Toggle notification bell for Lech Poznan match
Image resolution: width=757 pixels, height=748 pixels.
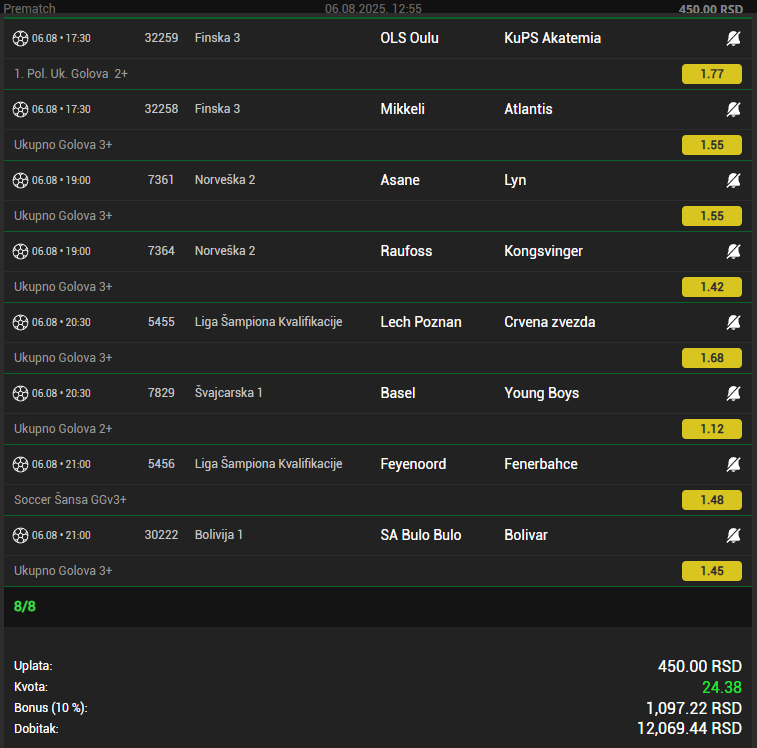(733, 322)
